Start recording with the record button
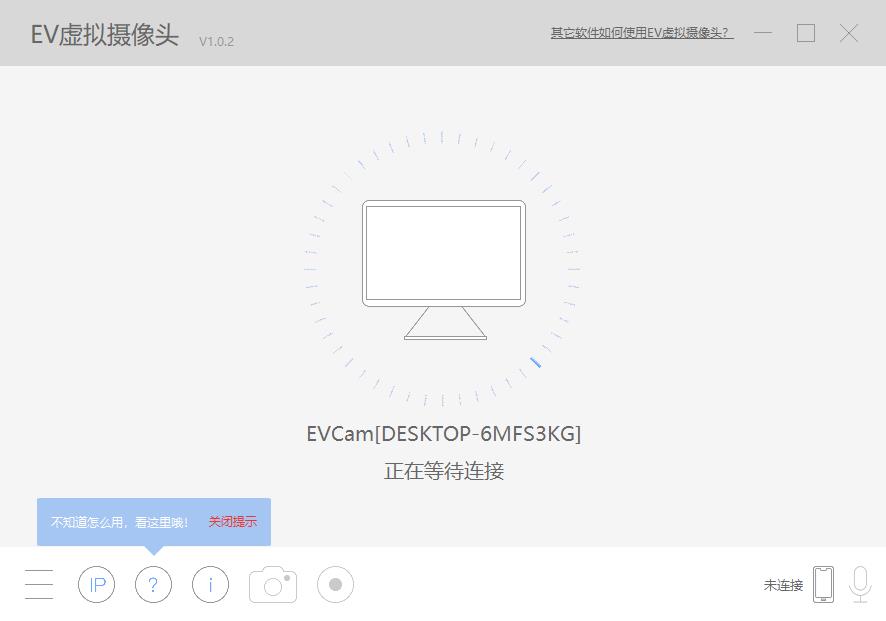Image resolution: width=886 pixels, height=621 pixels. (x=335, y=584)
